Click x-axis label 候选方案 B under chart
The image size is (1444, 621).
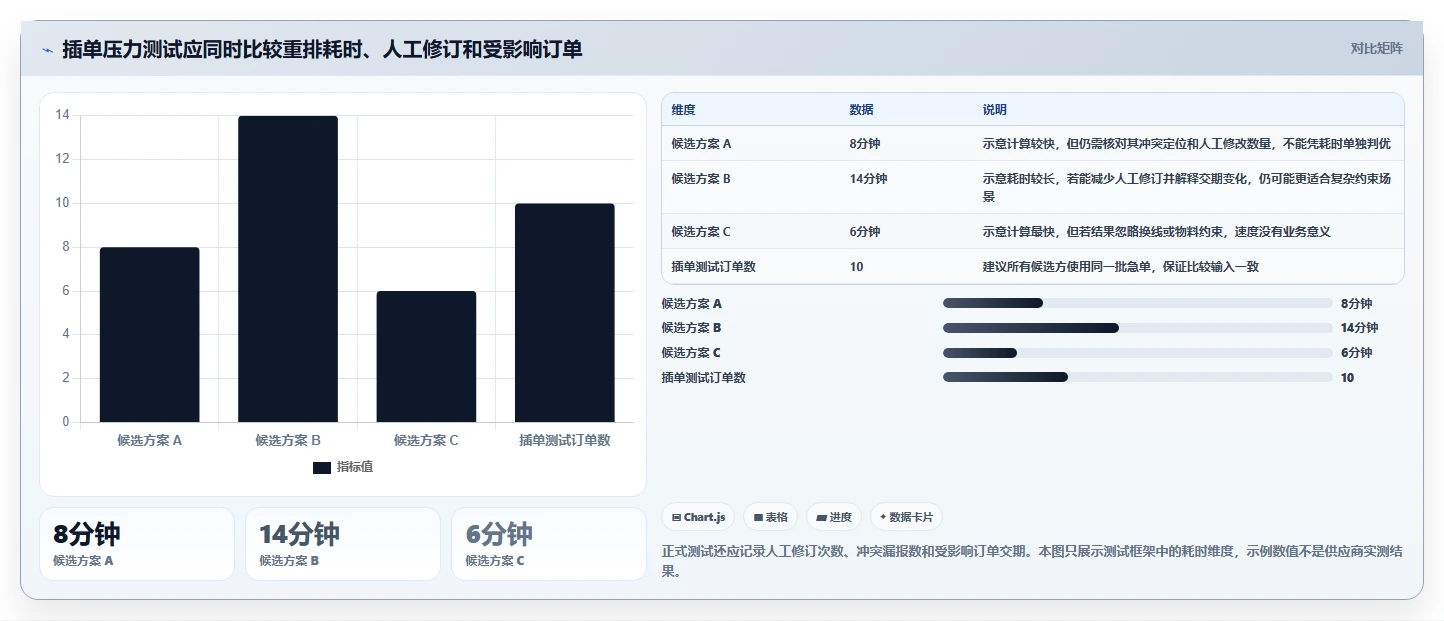[288, 440]
